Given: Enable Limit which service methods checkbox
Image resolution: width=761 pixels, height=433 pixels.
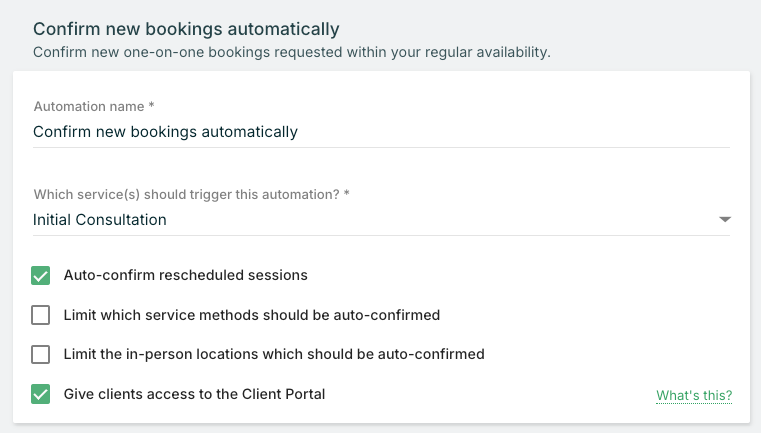Looking at the screenshot, I should (41, 315).
